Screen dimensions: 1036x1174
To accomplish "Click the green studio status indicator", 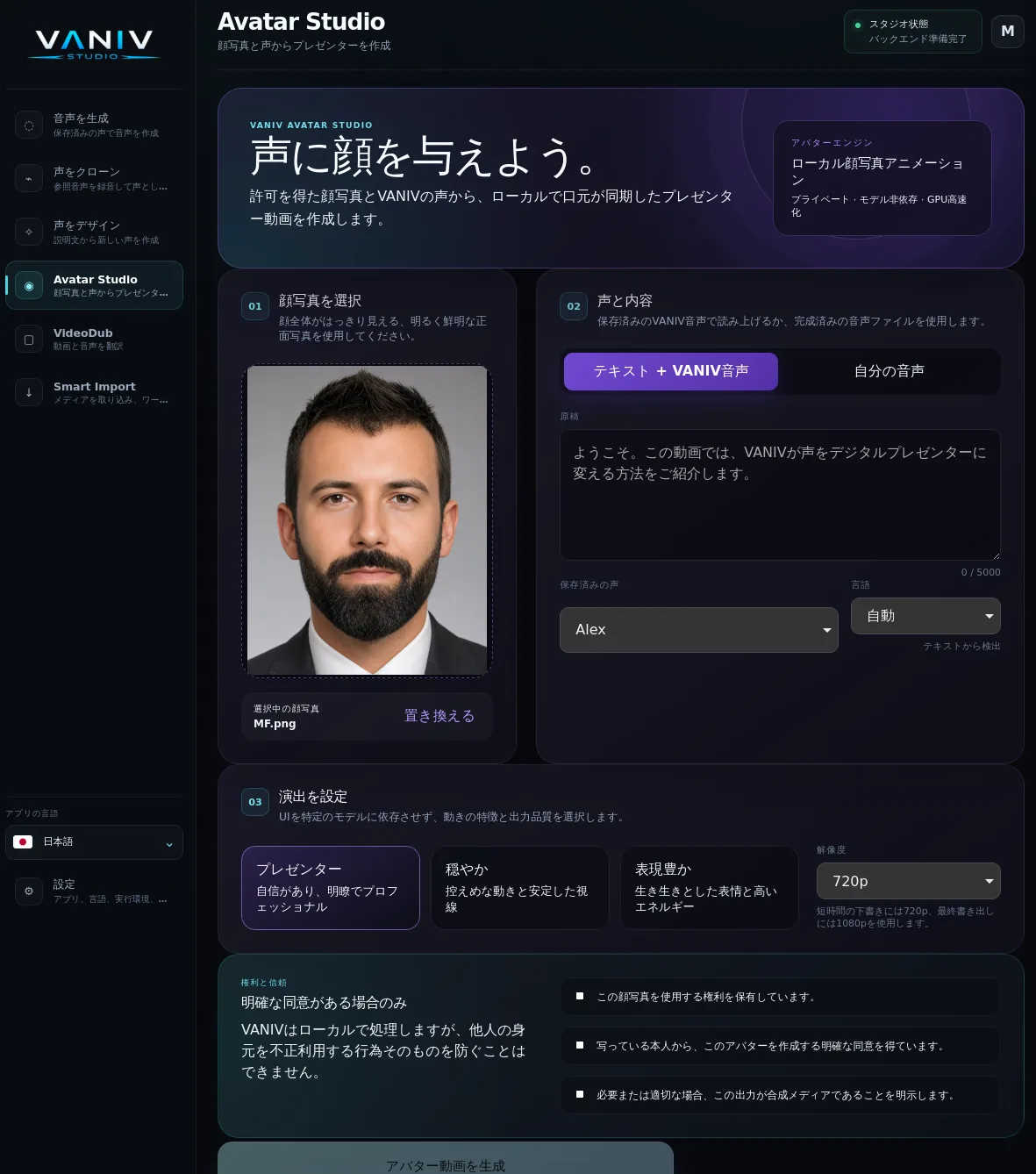I will point(858,25).
